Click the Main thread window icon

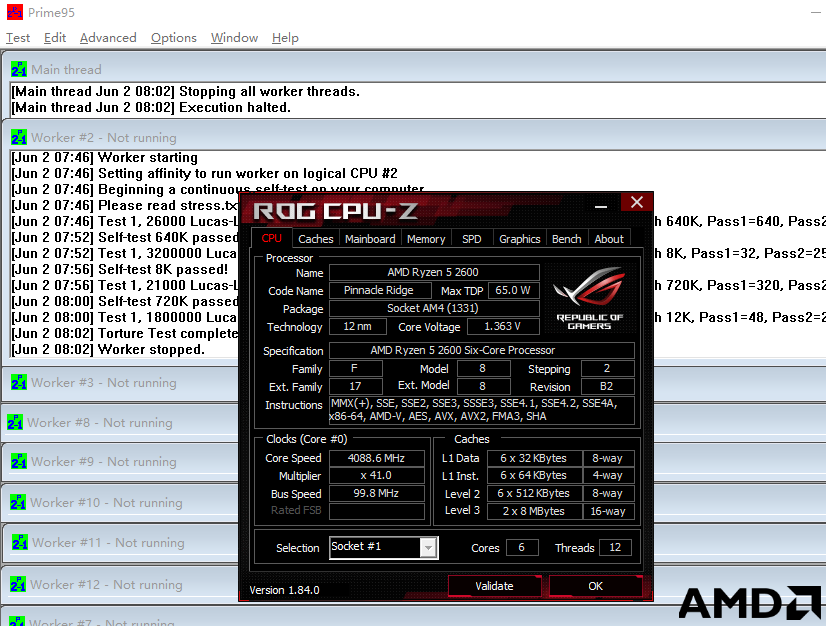tap(18, 69)
